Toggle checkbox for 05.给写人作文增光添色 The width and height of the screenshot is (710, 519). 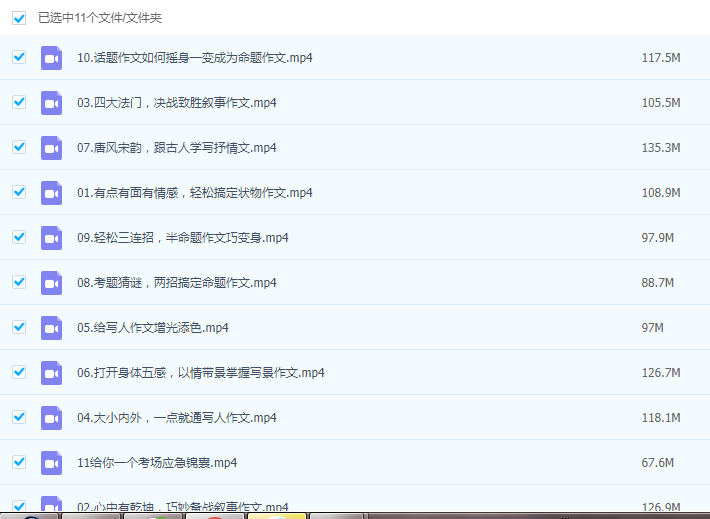(x=19, y=327)
